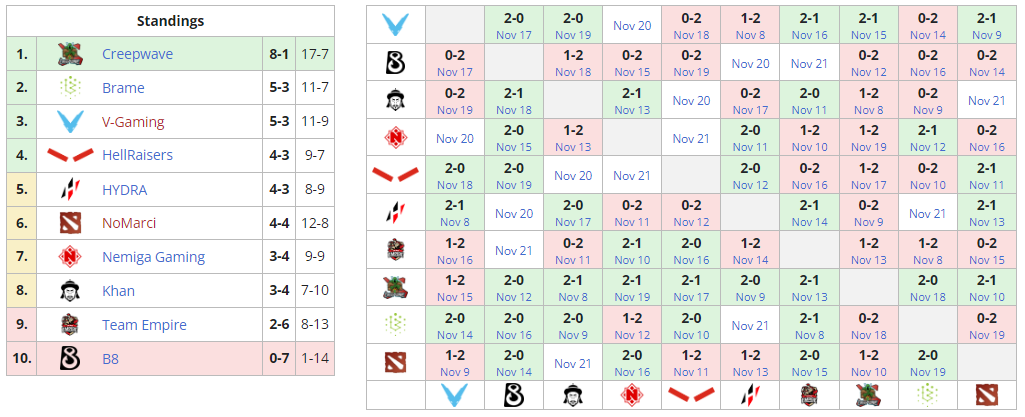The height and width of the screenshot is (417, 1025).
Task: Open the NoMarci team name link
Action: (129, 223)
